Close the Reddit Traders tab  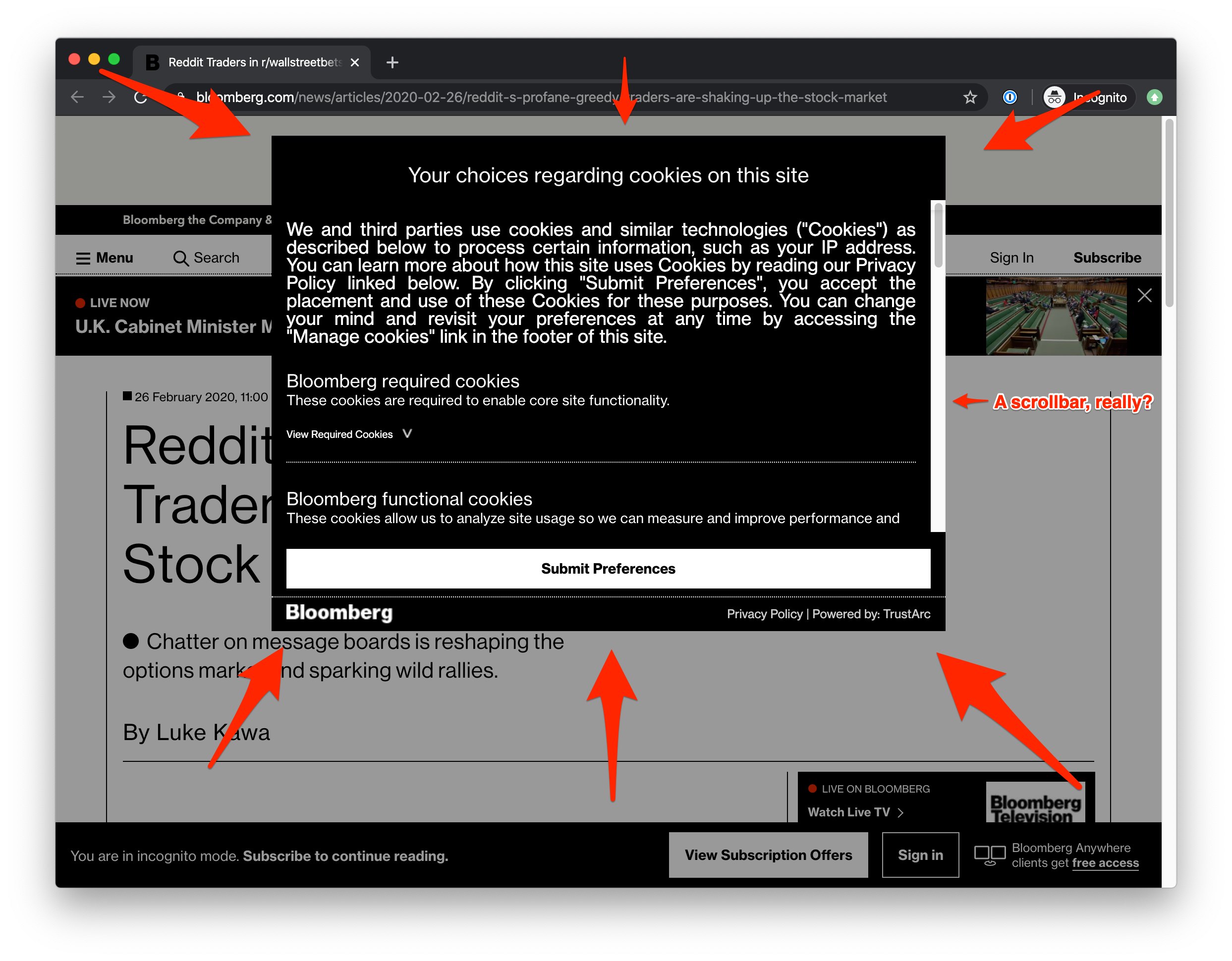coord(355,62)
